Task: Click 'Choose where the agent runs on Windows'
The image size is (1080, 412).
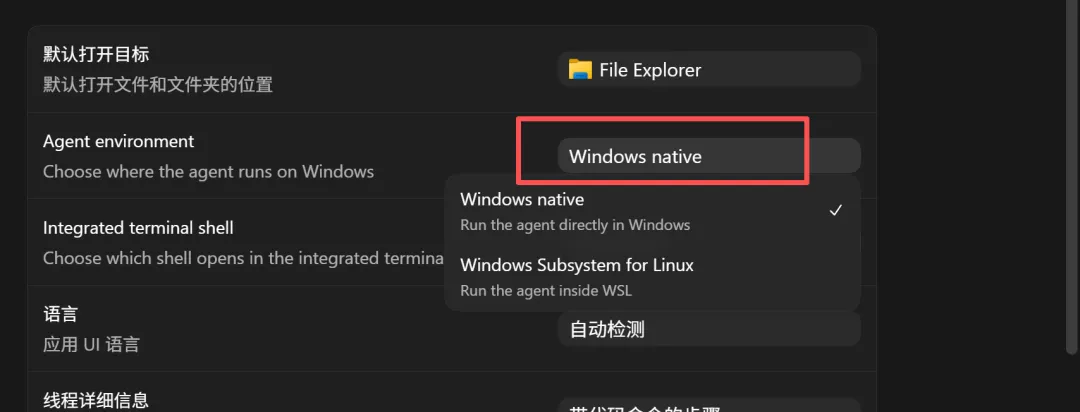Action: 208,171
